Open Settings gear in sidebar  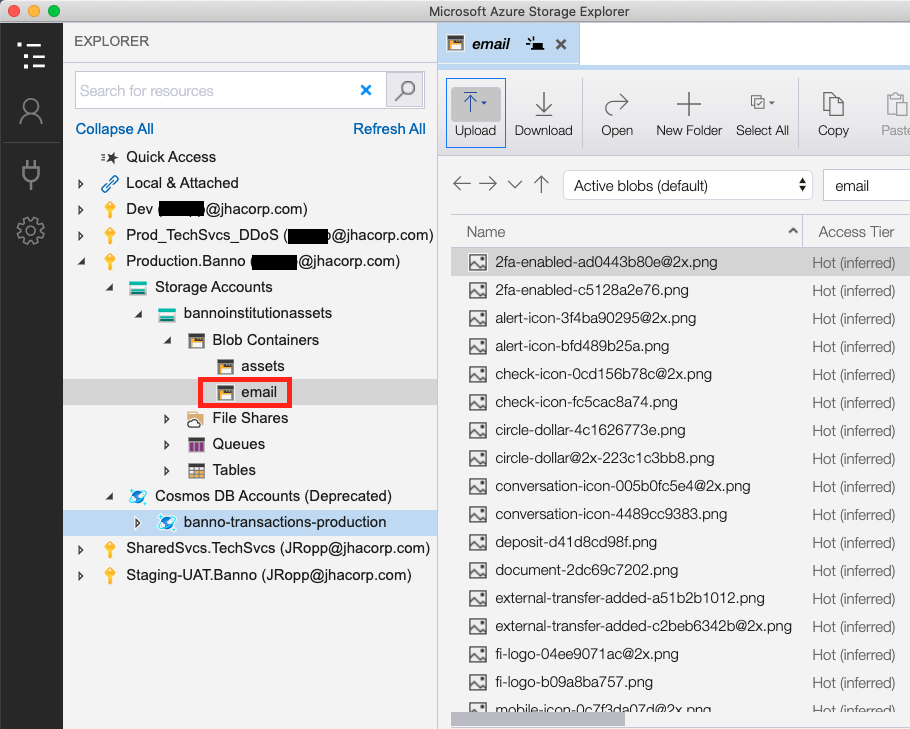(31, 232)
